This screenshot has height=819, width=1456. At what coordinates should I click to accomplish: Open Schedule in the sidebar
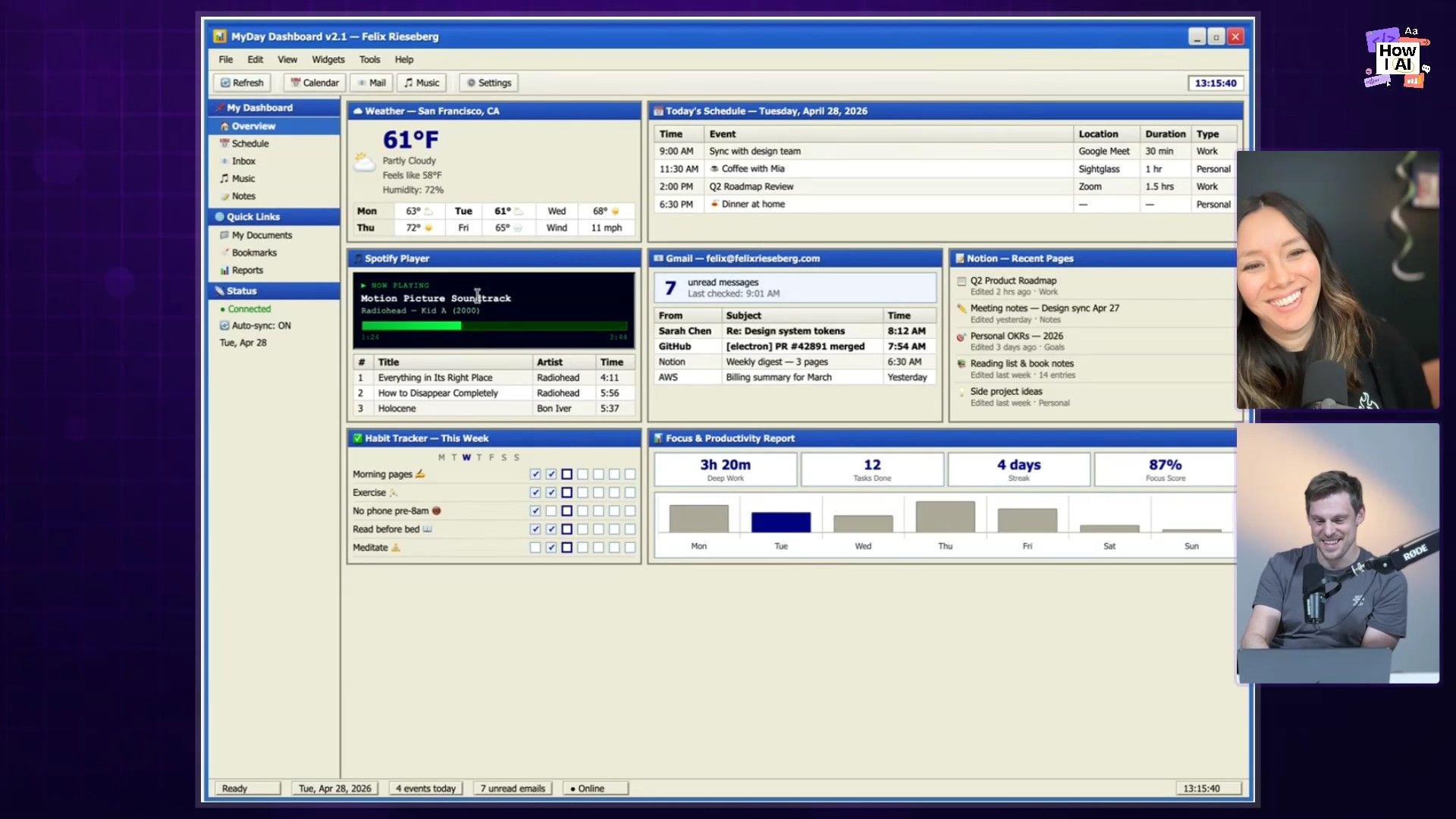tap(275, 143)
